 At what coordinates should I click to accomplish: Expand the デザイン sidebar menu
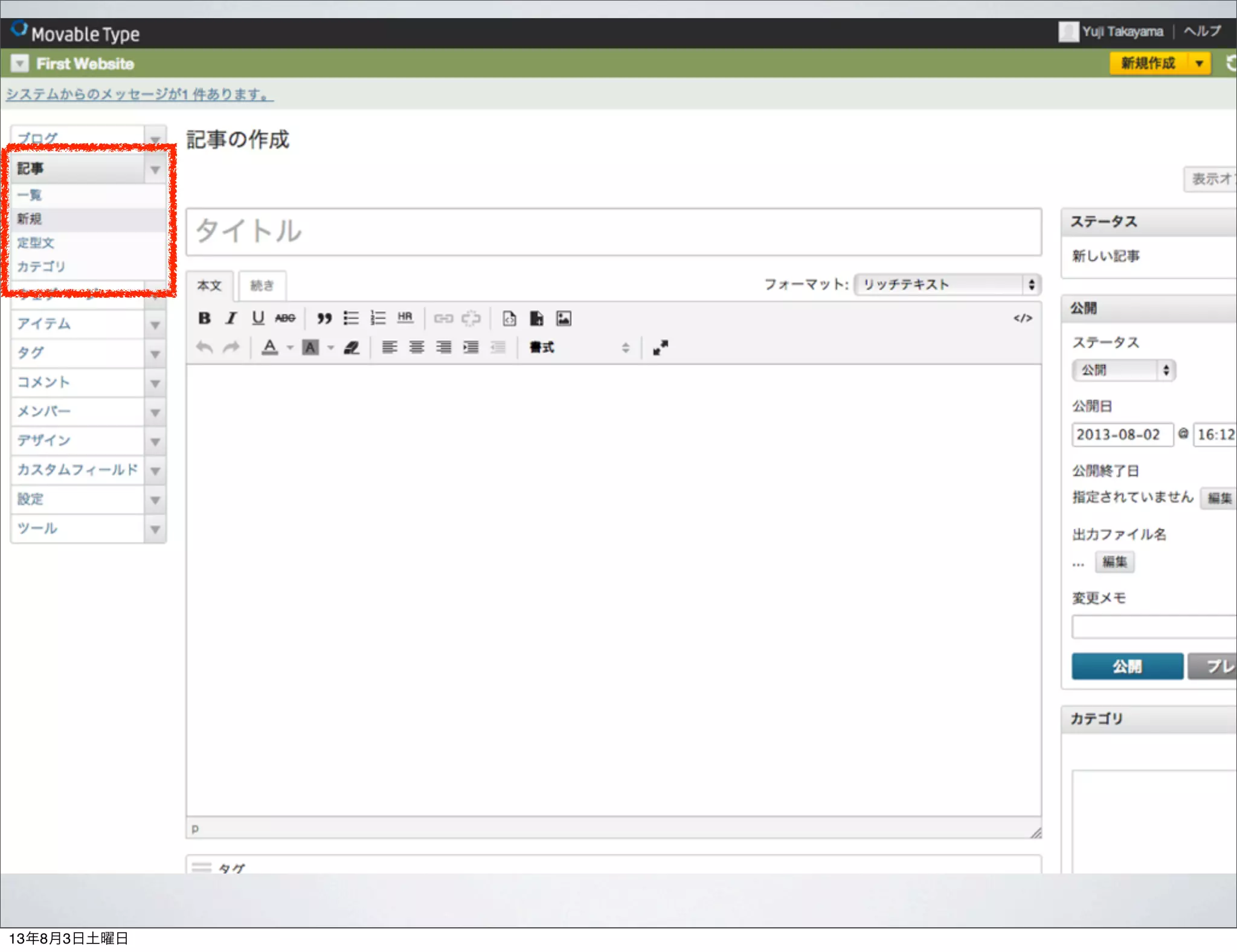coord(155,441)
